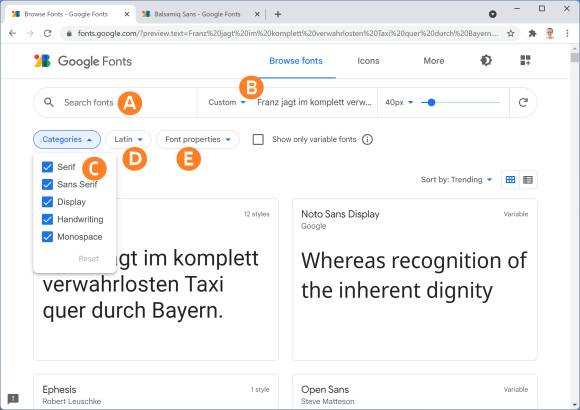Click the browser address bar URL
The image size is (580, 410).
pyautogui.click(x=288, y=33)
